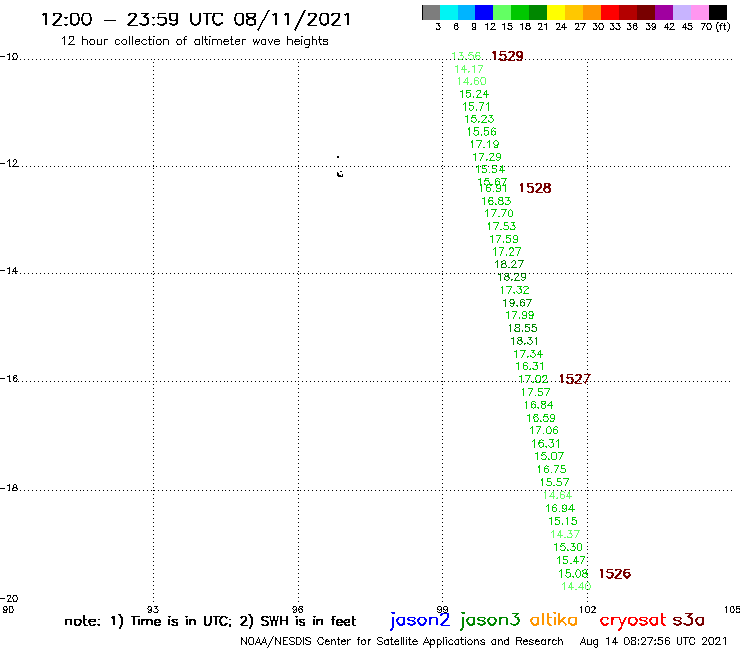Click the Aug 14 08:27:56 UTC timestamp
The height and width of the screenshot is (650, 740).
[654, 642]
